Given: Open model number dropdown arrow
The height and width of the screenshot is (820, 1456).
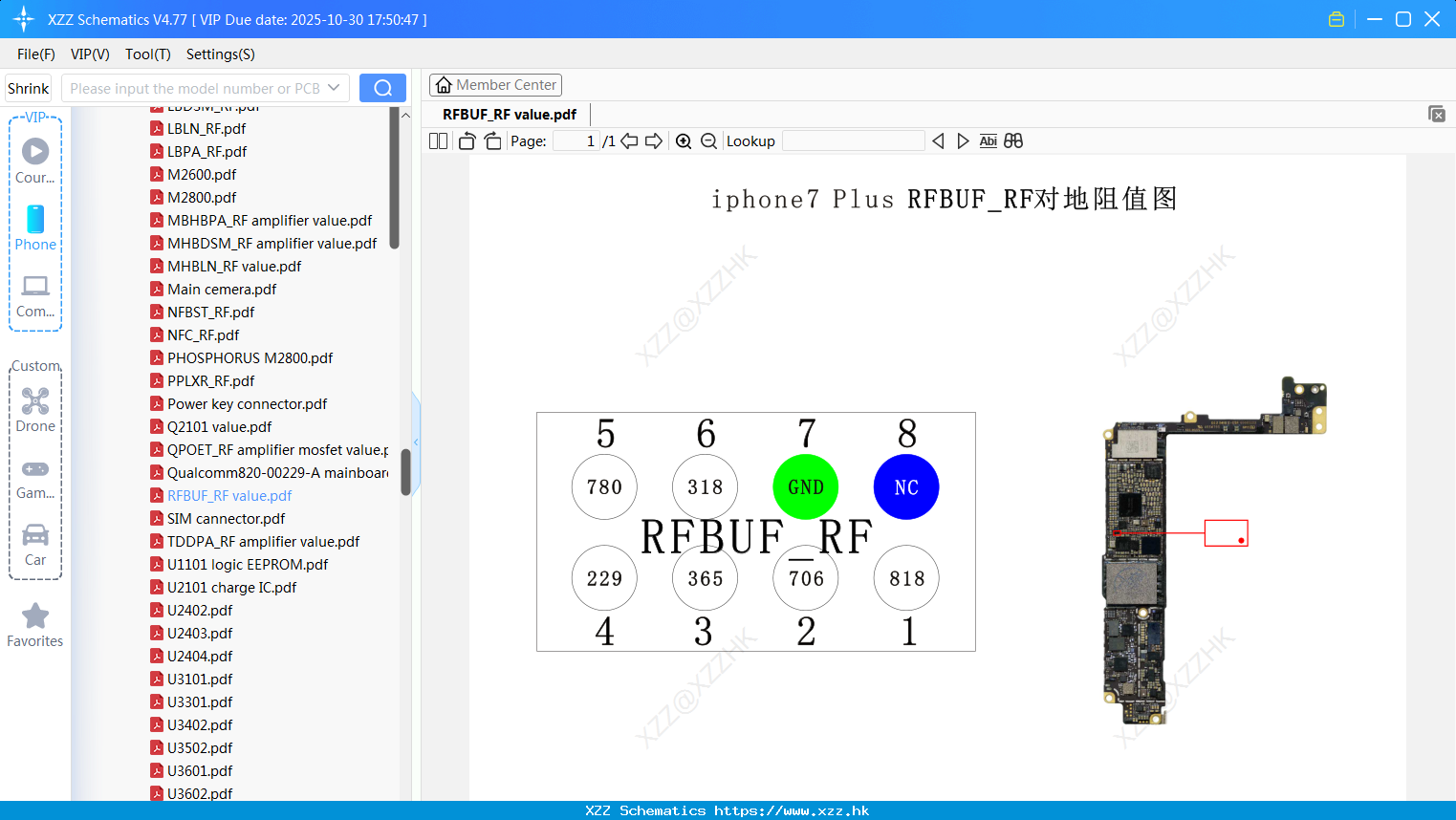Looking at the screenshot, I should (334, 88).
